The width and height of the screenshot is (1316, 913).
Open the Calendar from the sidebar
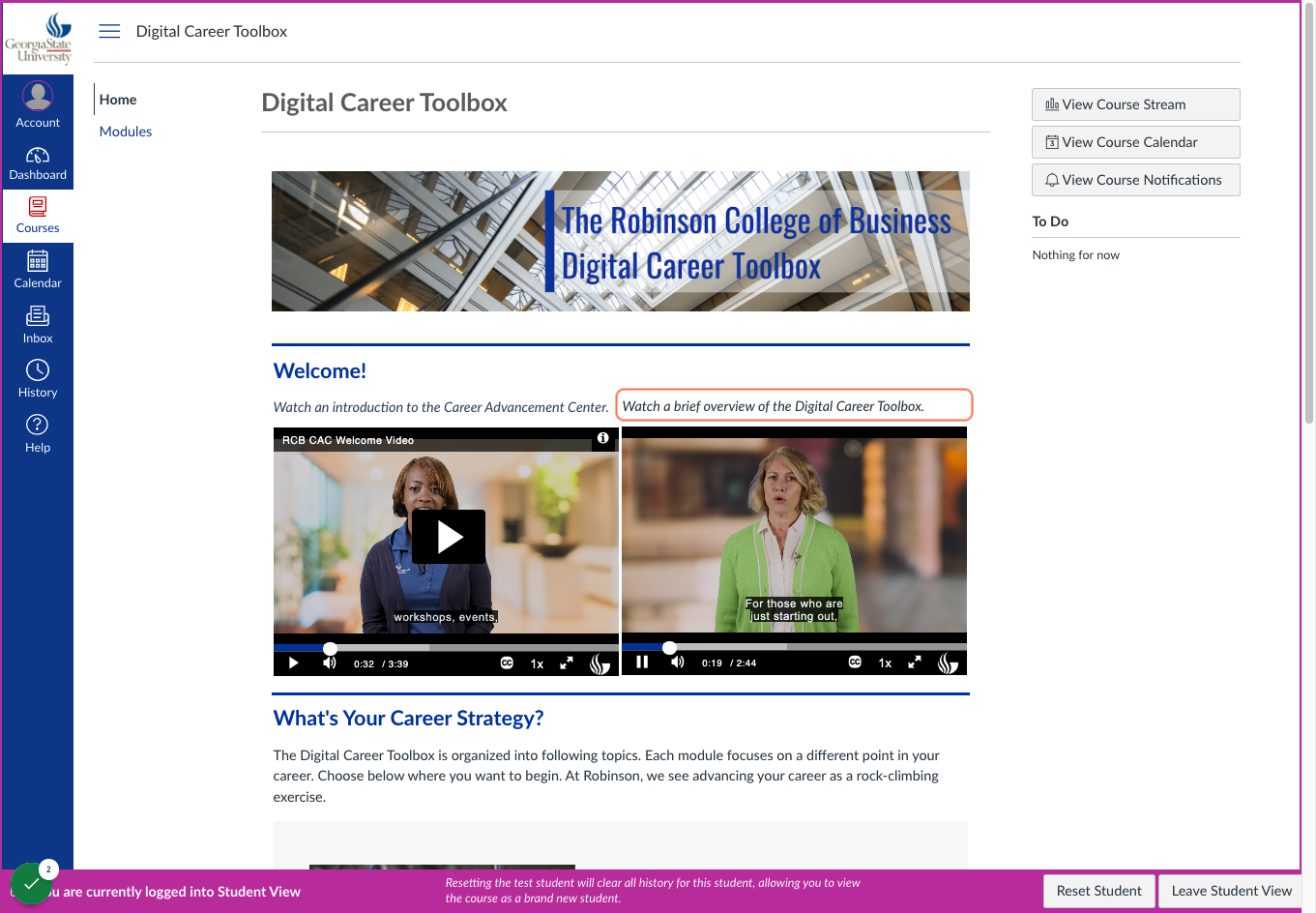[x=38, y=270]
